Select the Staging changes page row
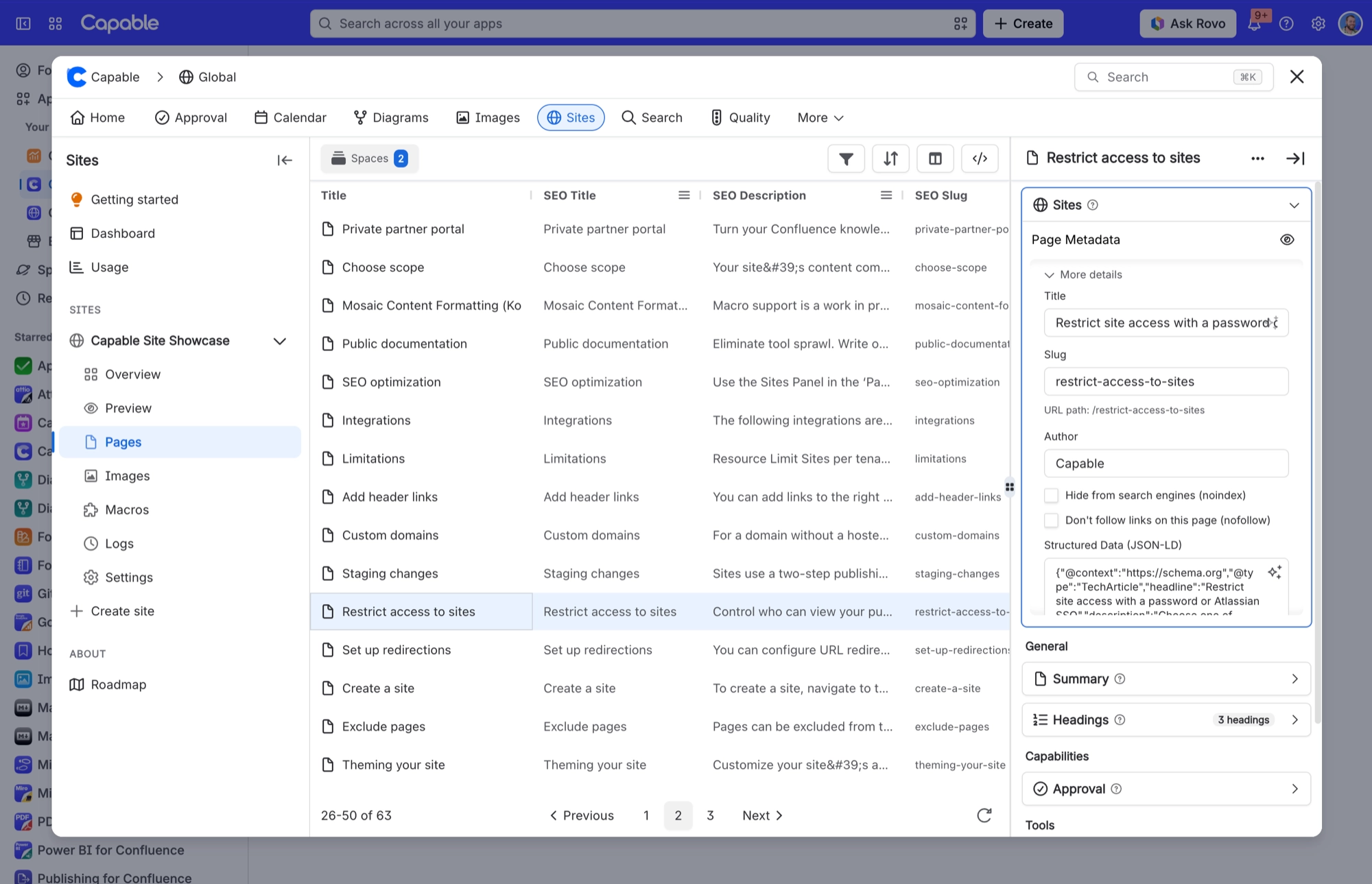 point(659,573)
